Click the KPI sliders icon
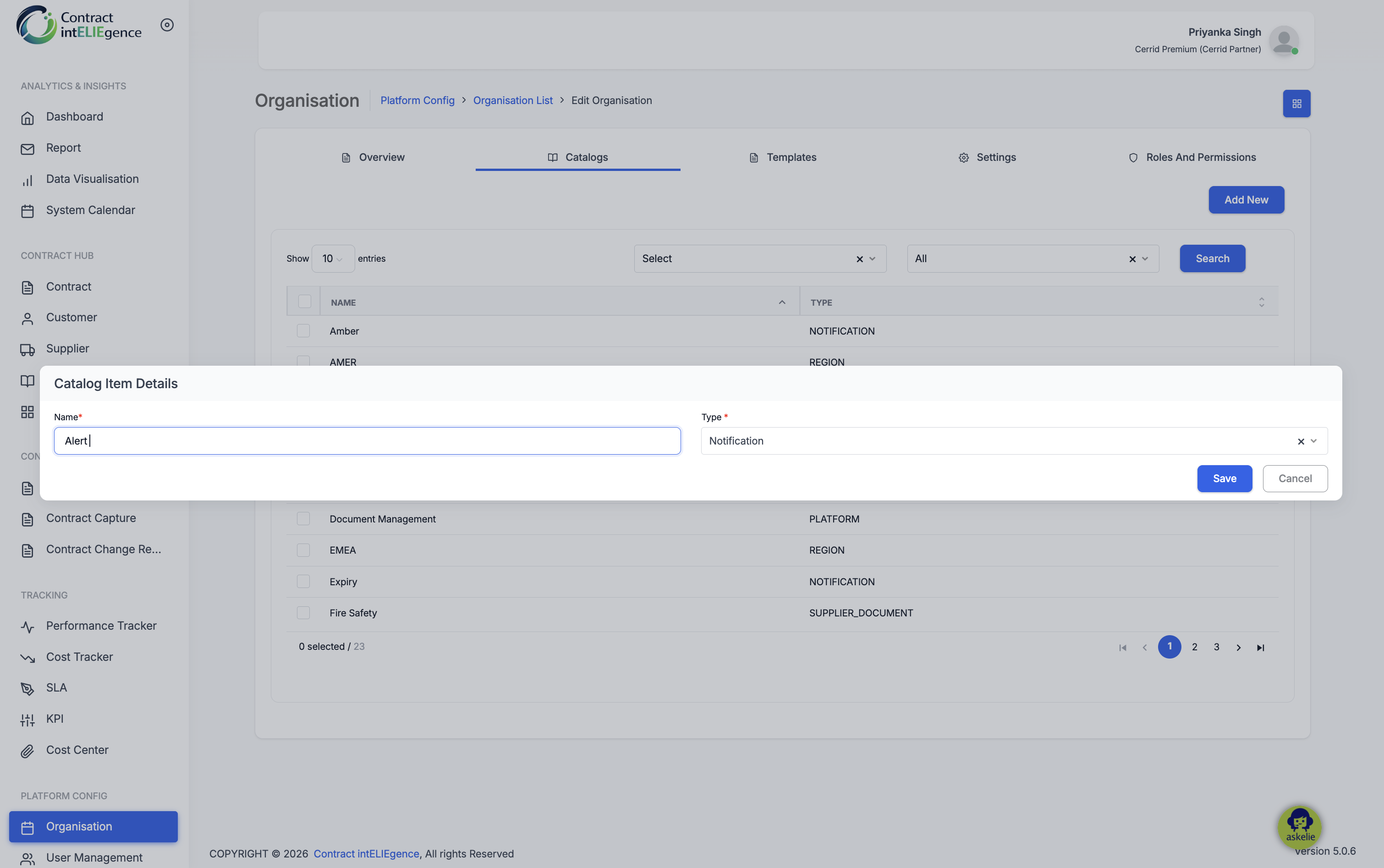The height and width of the screenshot is (868, 1384). click(x=27, y=720)
